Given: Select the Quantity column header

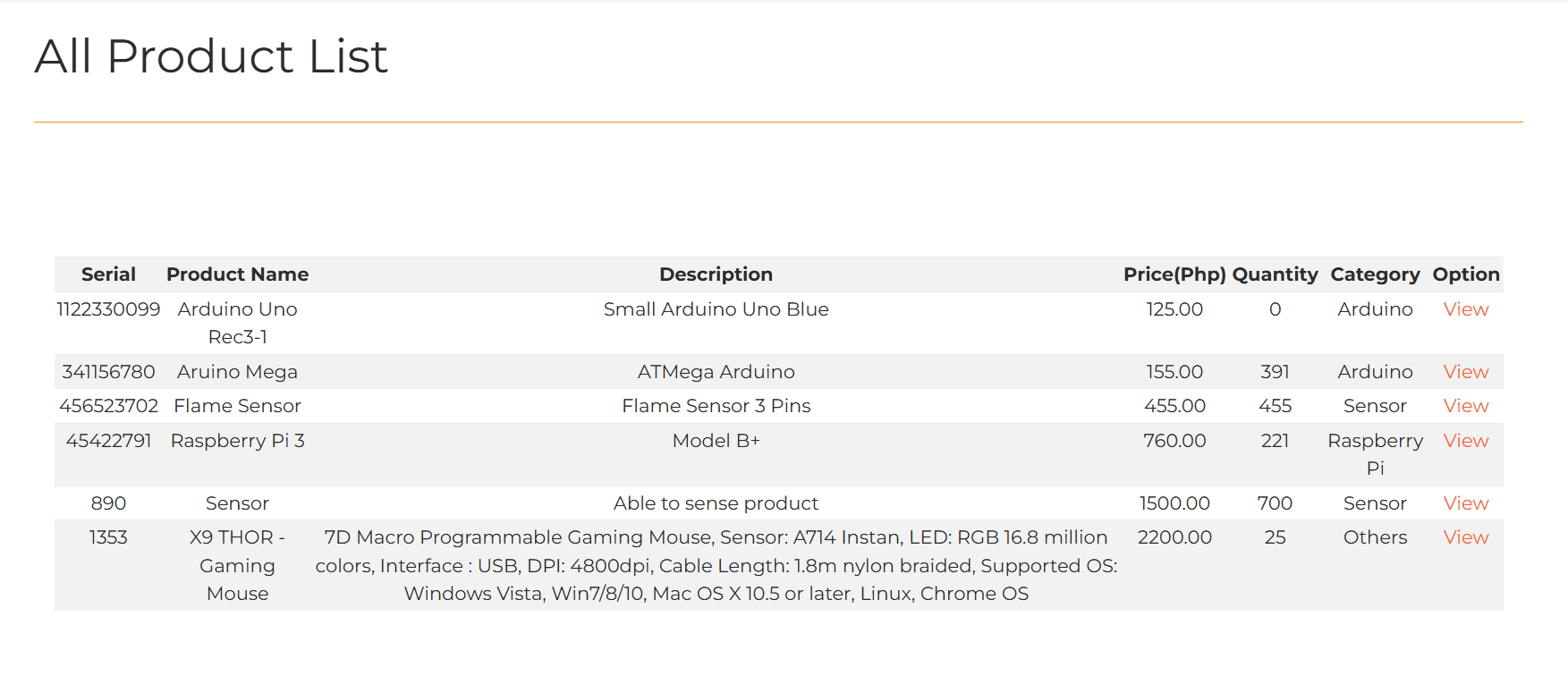Looking at the screenshot, I should coord(1275,275).
